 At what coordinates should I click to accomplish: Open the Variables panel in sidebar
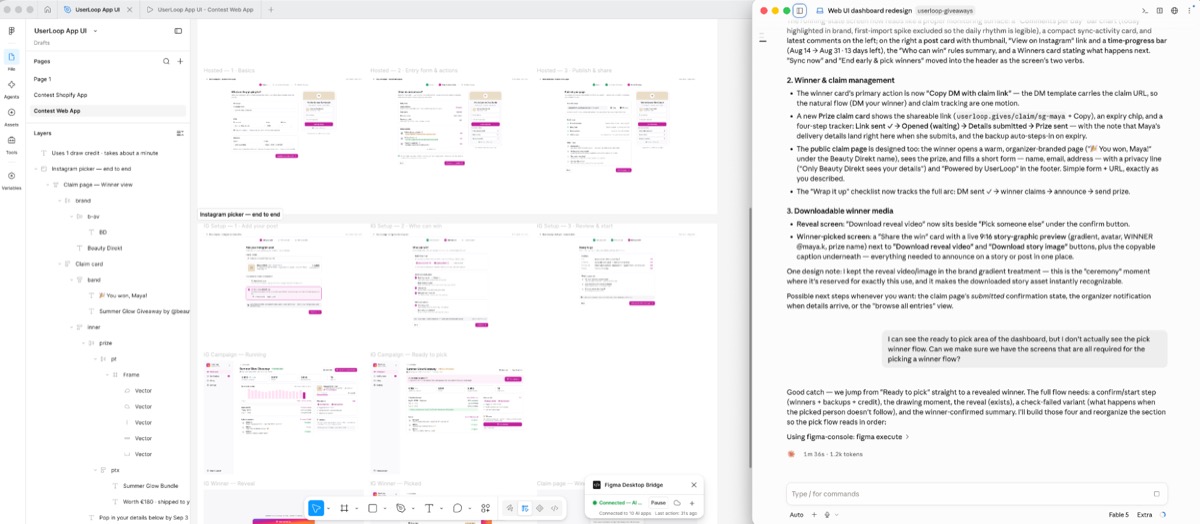(x=11, y=179)
